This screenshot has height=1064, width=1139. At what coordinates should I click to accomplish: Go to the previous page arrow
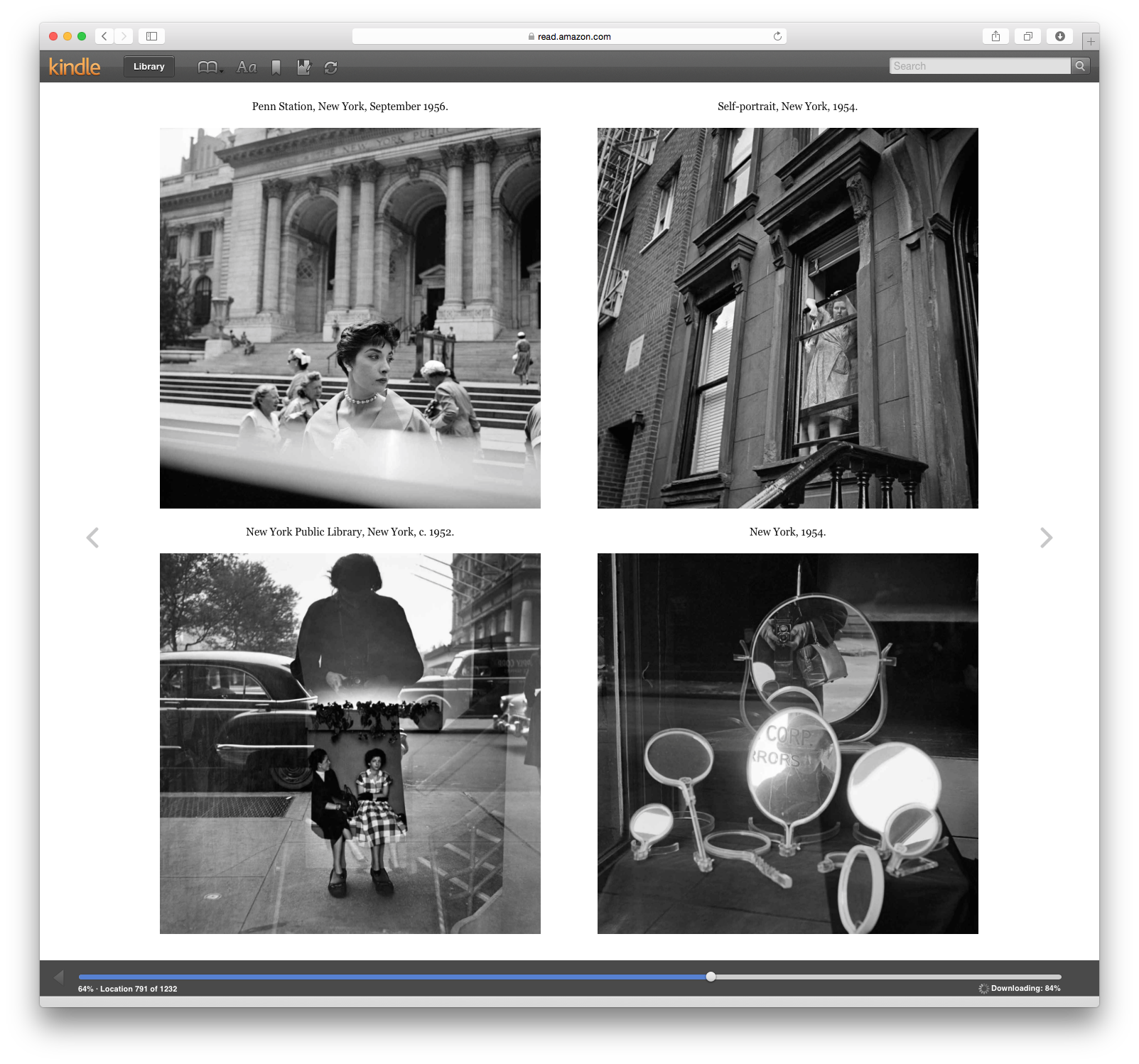pos(92,538)
